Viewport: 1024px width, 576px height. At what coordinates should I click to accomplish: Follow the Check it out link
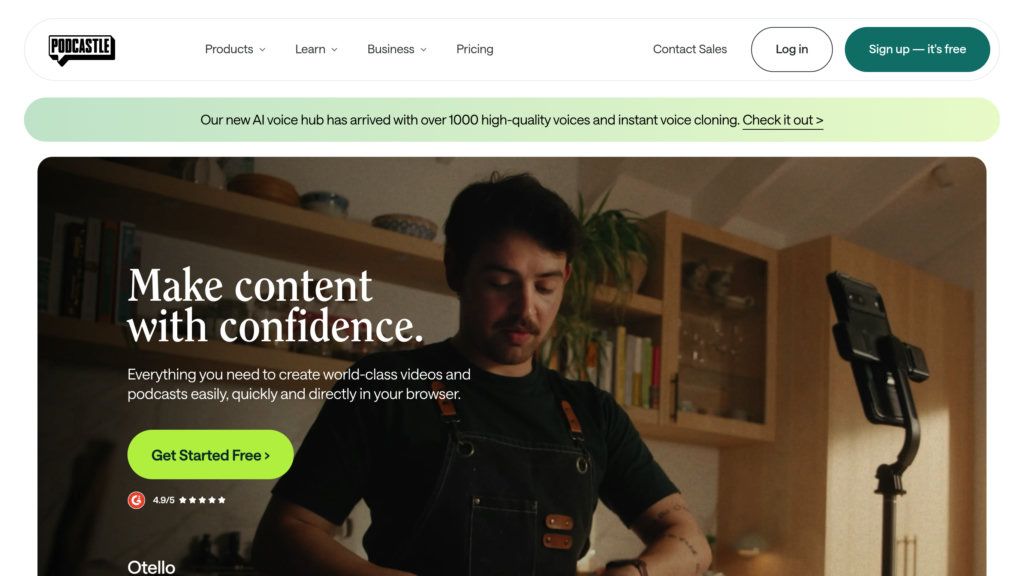[782, 120]
